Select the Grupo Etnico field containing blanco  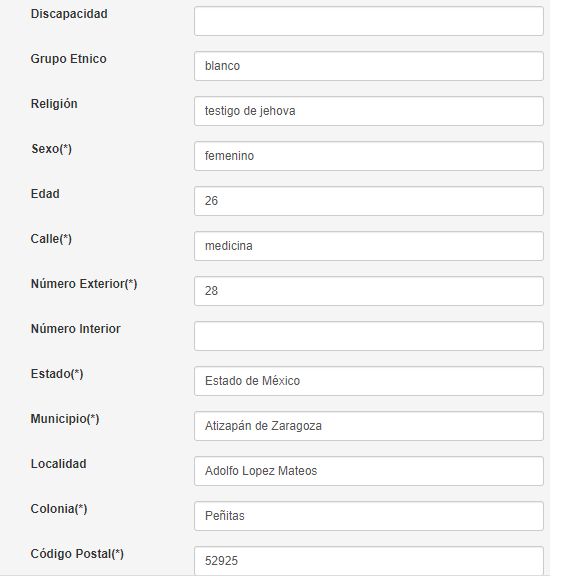coord(369,66)
